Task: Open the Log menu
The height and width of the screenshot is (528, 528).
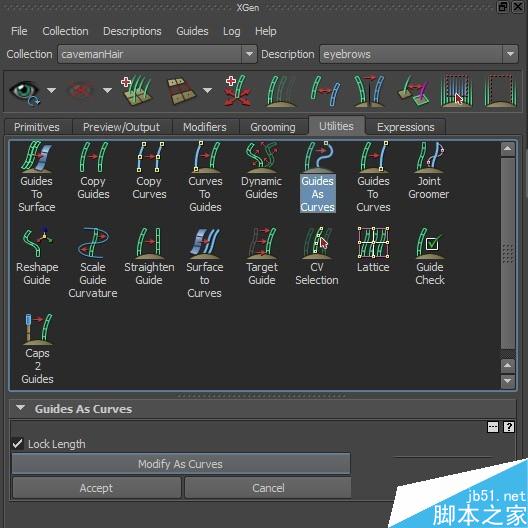Action: (232, 31)
